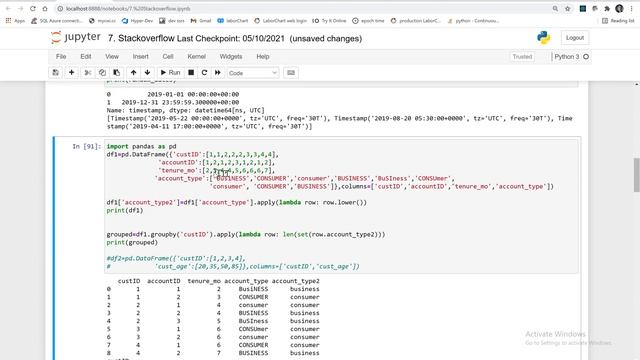The image size is (640, 360).
Task: Open the Edit menu
Action: pos(86,57)
